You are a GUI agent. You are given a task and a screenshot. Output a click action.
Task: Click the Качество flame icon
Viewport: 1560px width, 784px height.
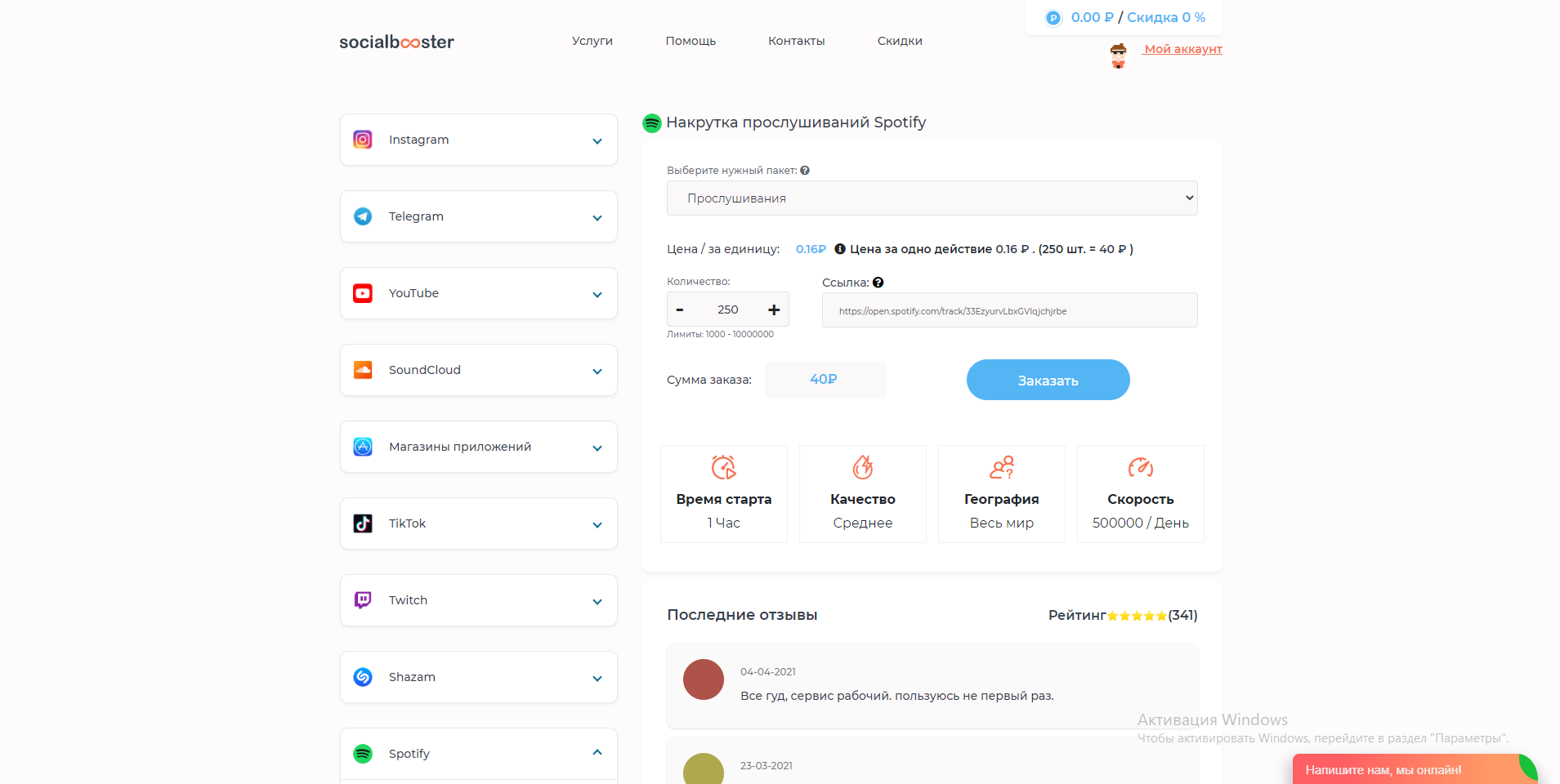pyautogui.click(x=863, y=467)
